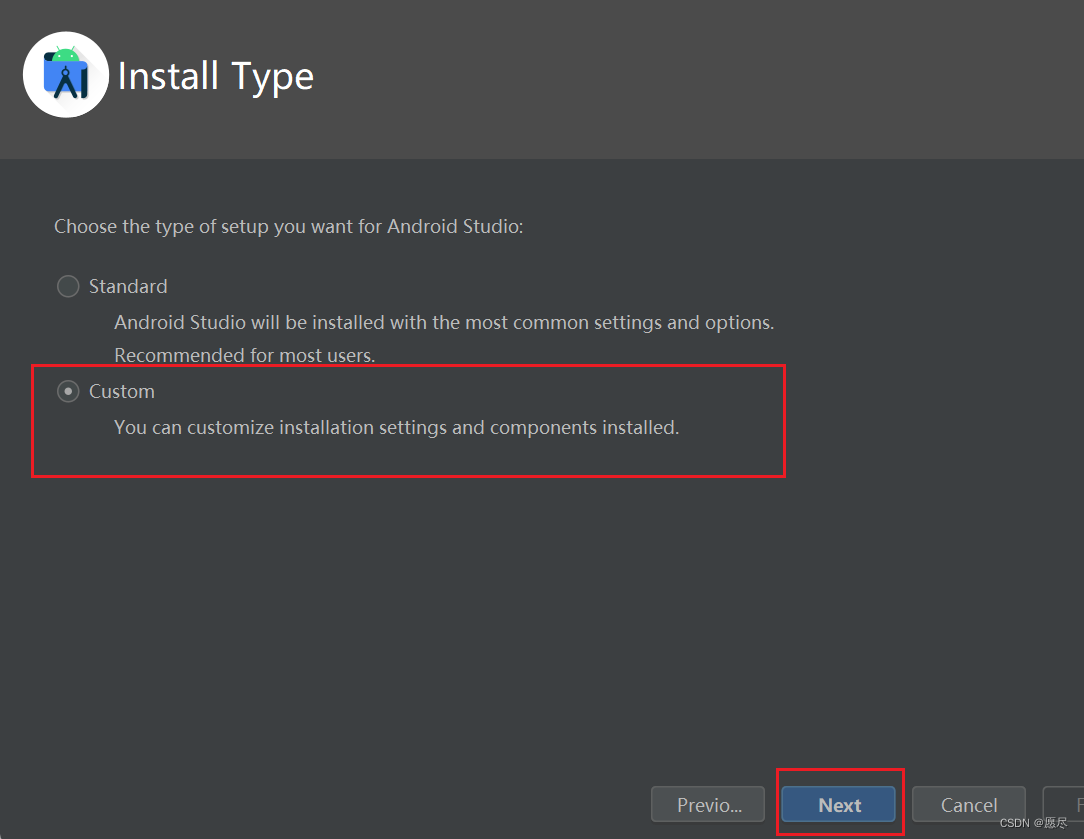Click the Install Type title text
This screenshot has height=839, width=1084.
coord(216,74)
